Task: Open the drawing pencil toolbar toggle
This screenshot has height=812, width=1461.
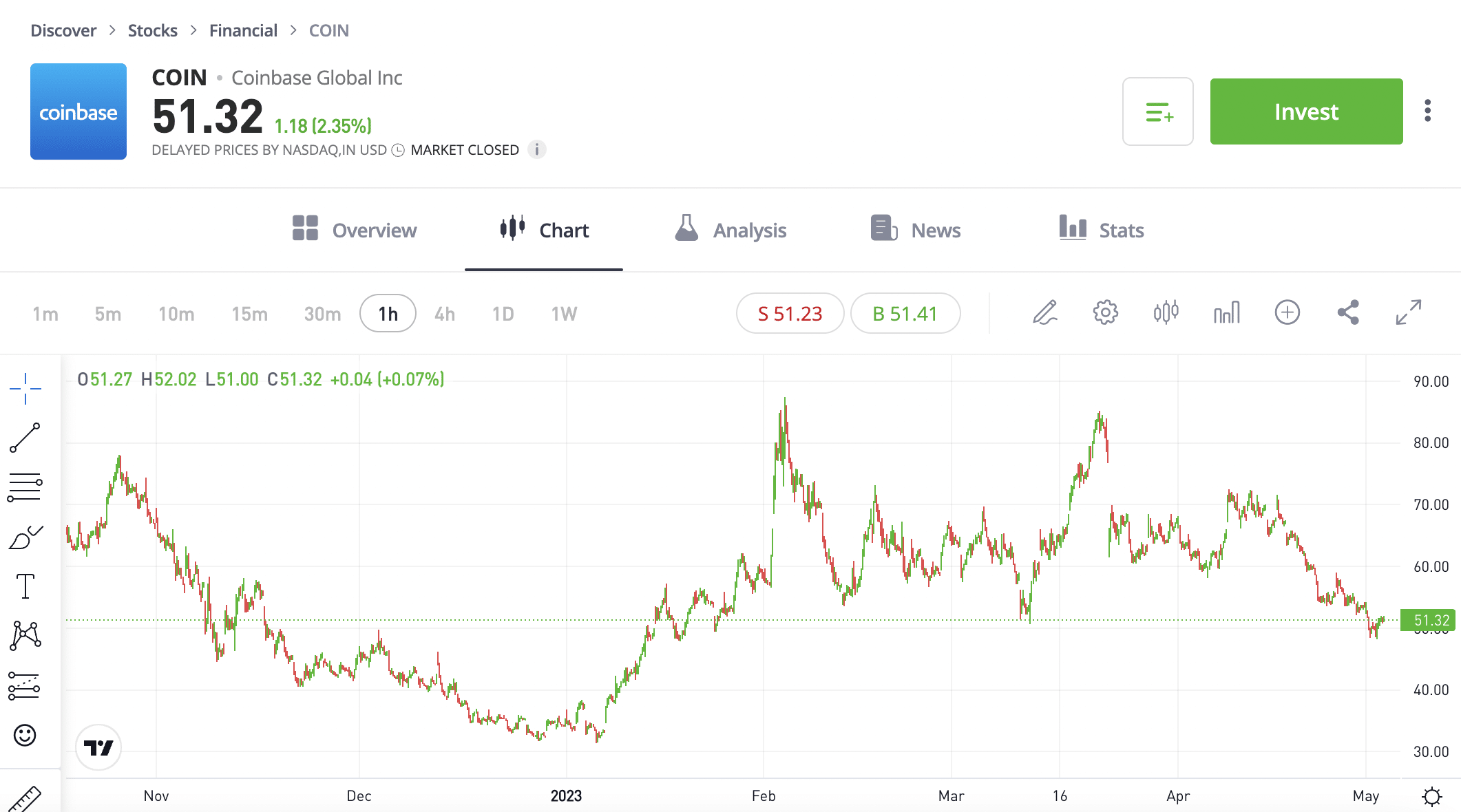Action: 1045,312
